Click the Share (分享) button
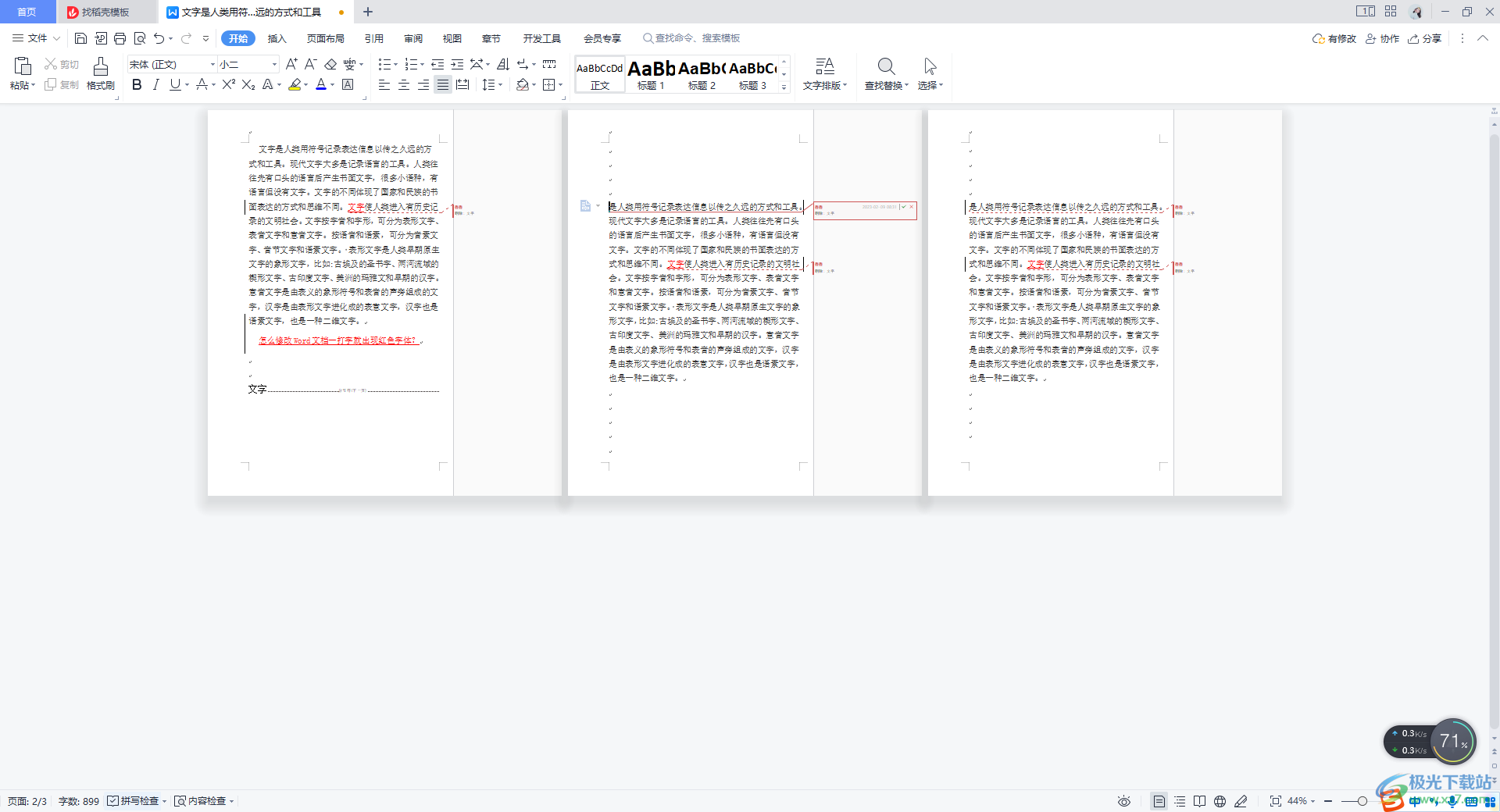This screenshot has height=812, width=1500. [1424, 38]
